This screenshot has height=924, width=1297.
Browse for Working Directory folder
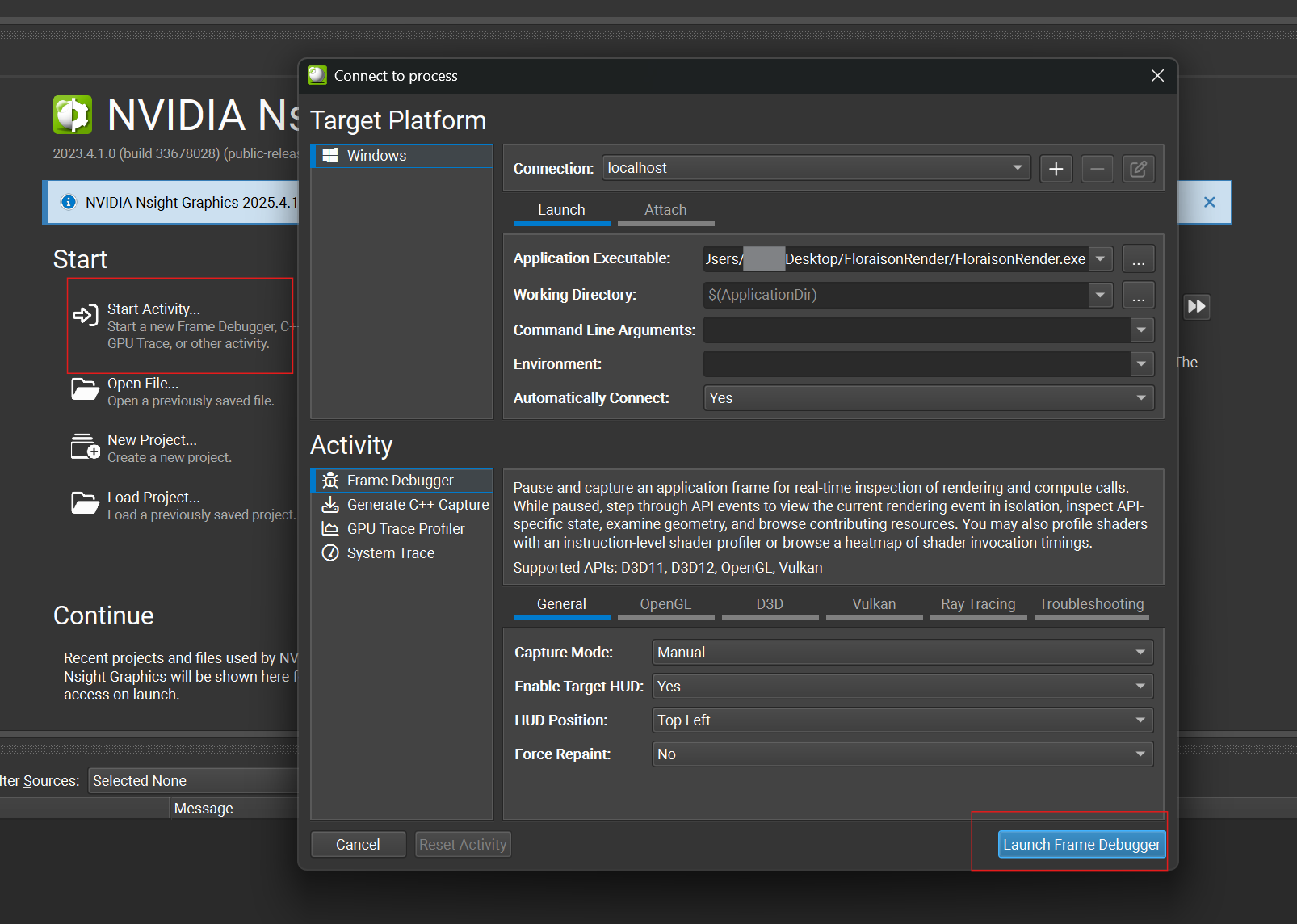(x=1138, y=296)
